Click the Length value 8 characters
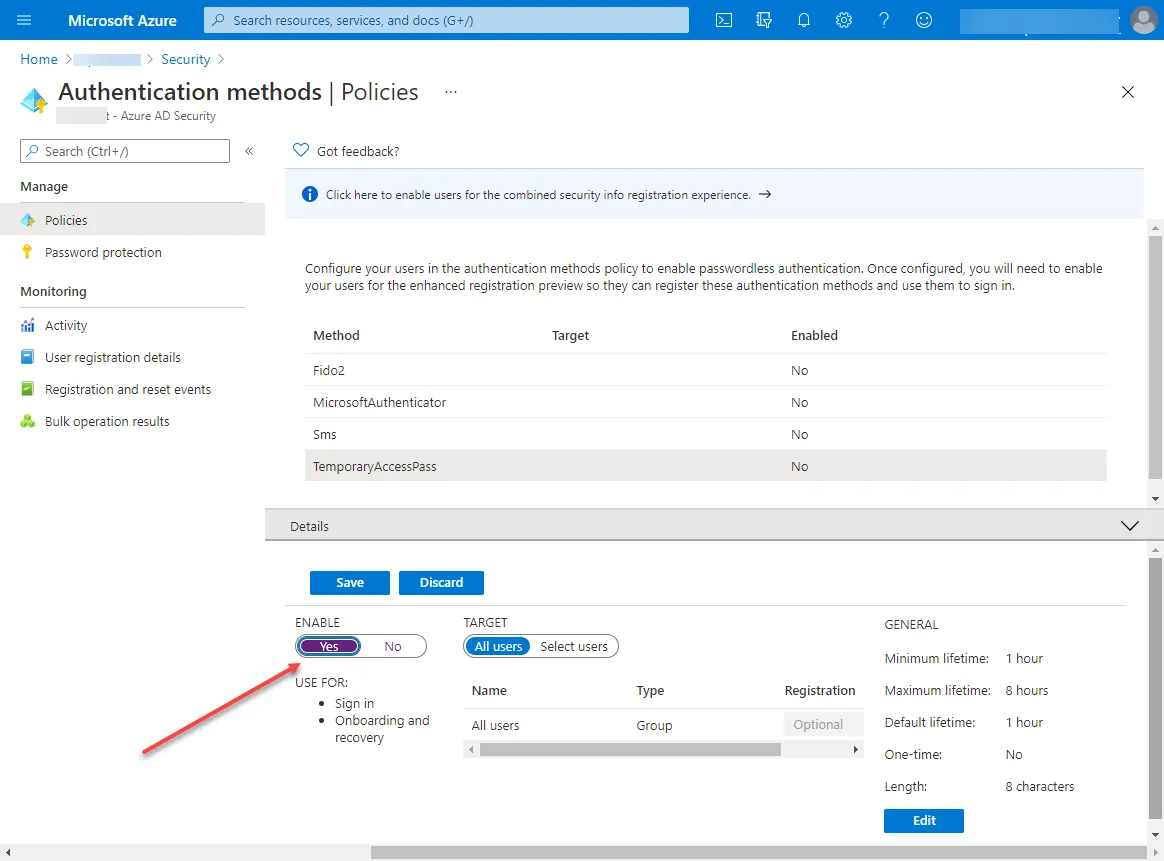Viewport: 1164px width, 861px height. pyautogui.click(x=1039, y=786)
